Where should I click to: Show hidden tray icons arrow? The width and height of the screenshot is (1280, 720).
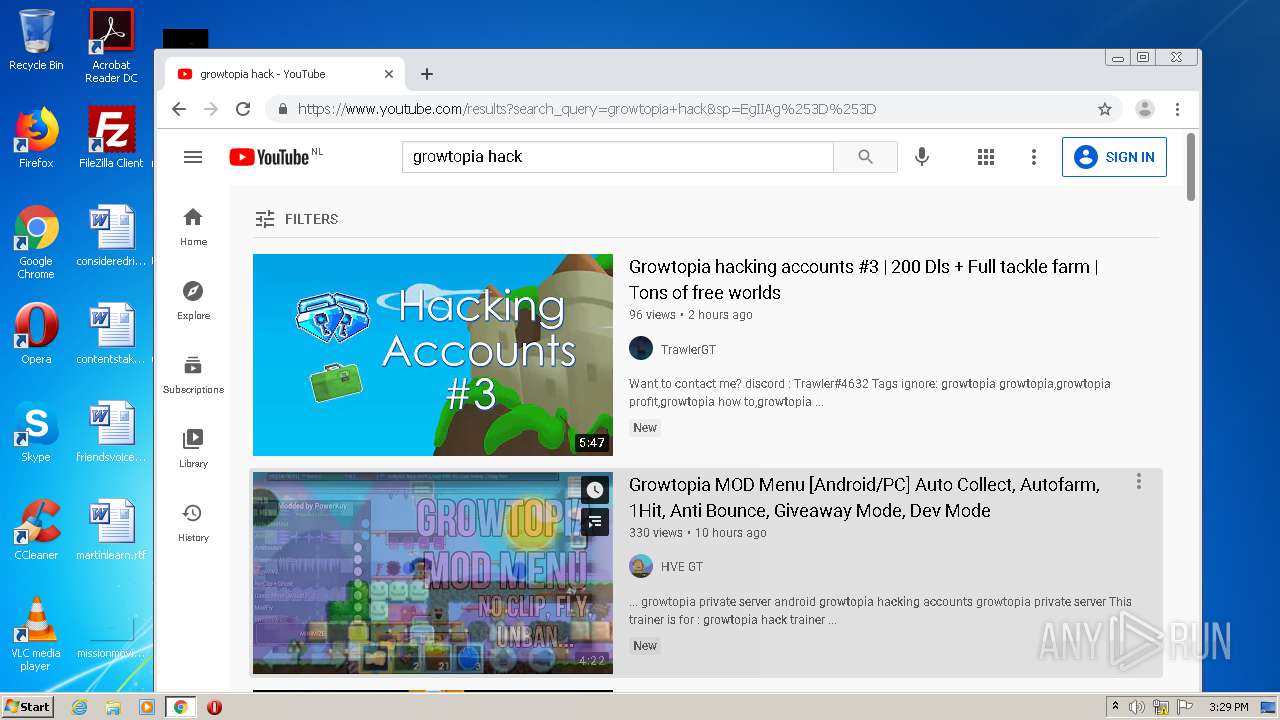click(x=1114, y=707)
